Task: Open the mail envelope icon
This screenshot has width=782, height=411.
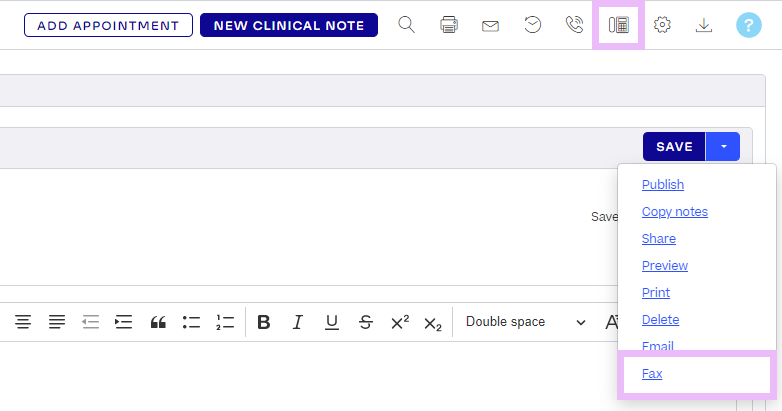Action: tap(490, 25)
